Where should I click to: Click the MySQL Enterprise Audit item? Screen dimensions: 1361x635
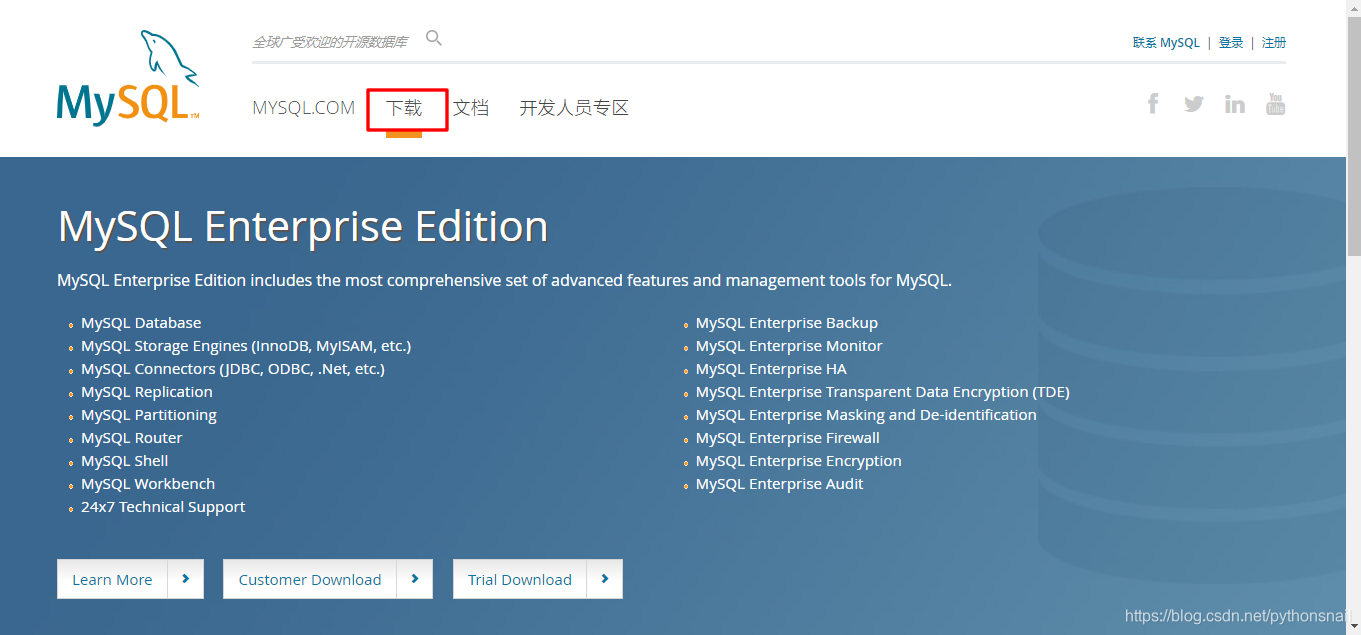click(780, 484)
